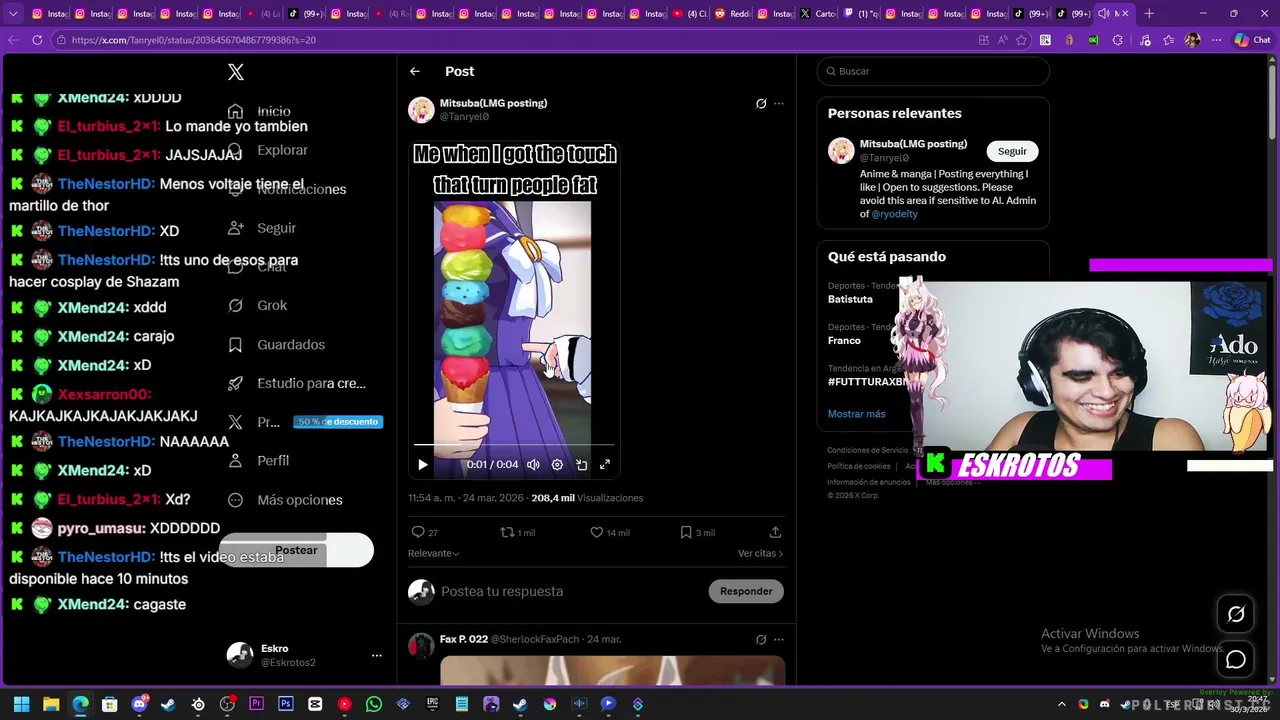Viewport: 1280px width, 720px height.
Task: Click the reply icon with 27
Action: click(425, 532)
